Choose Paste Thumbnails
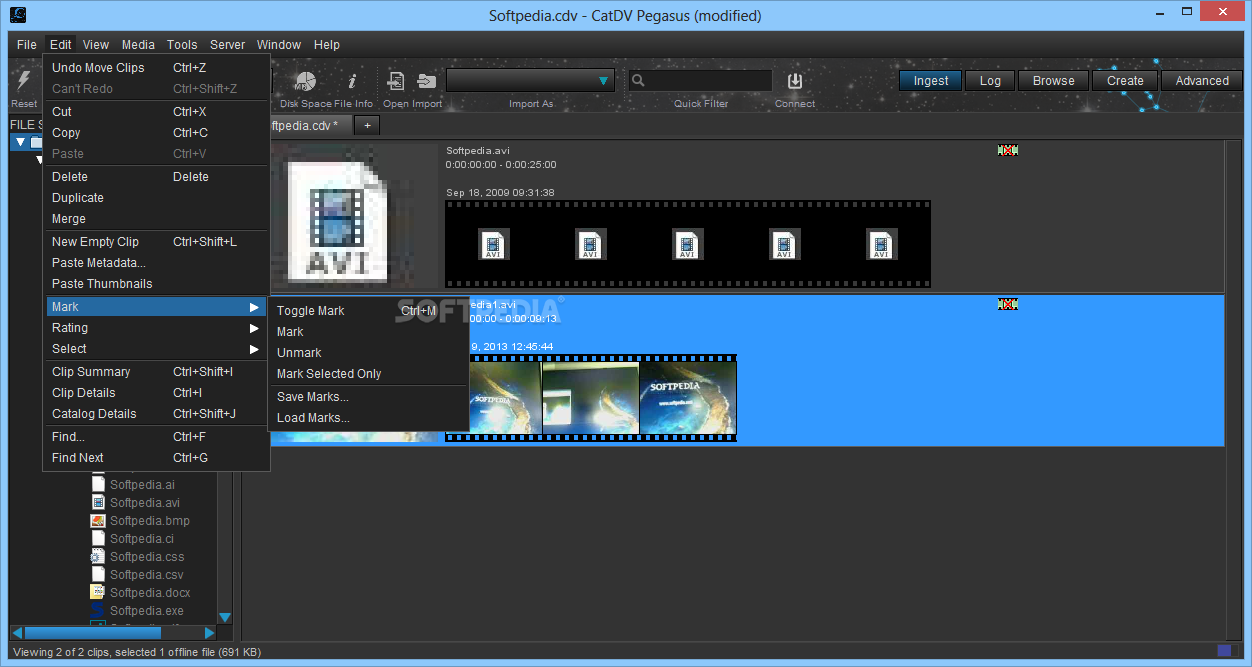The height and width of the screenshot is (667, 1252). coord(157,284)
